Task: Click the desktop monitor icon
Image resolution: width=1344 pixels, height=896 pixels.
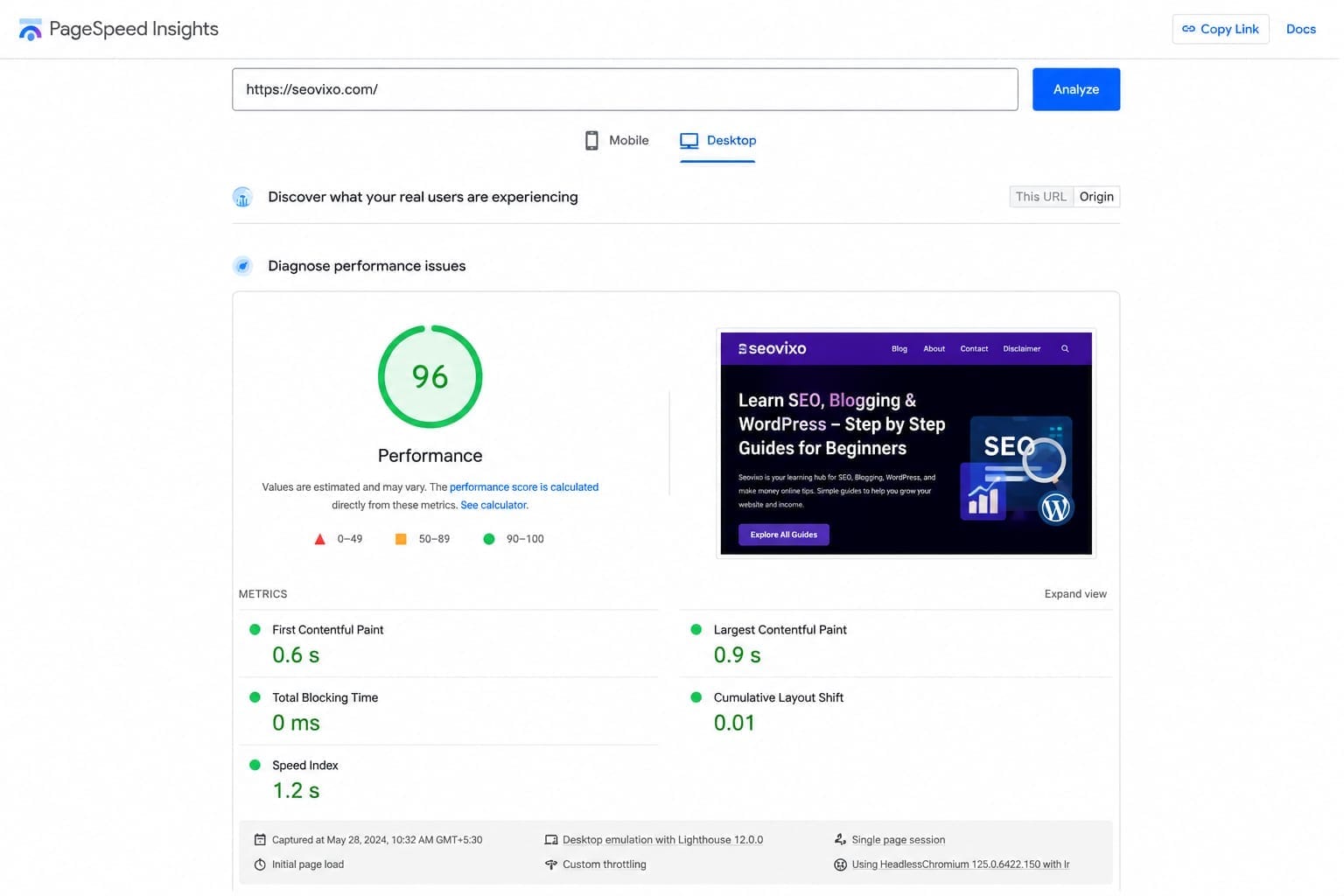Action: [689, 140]
